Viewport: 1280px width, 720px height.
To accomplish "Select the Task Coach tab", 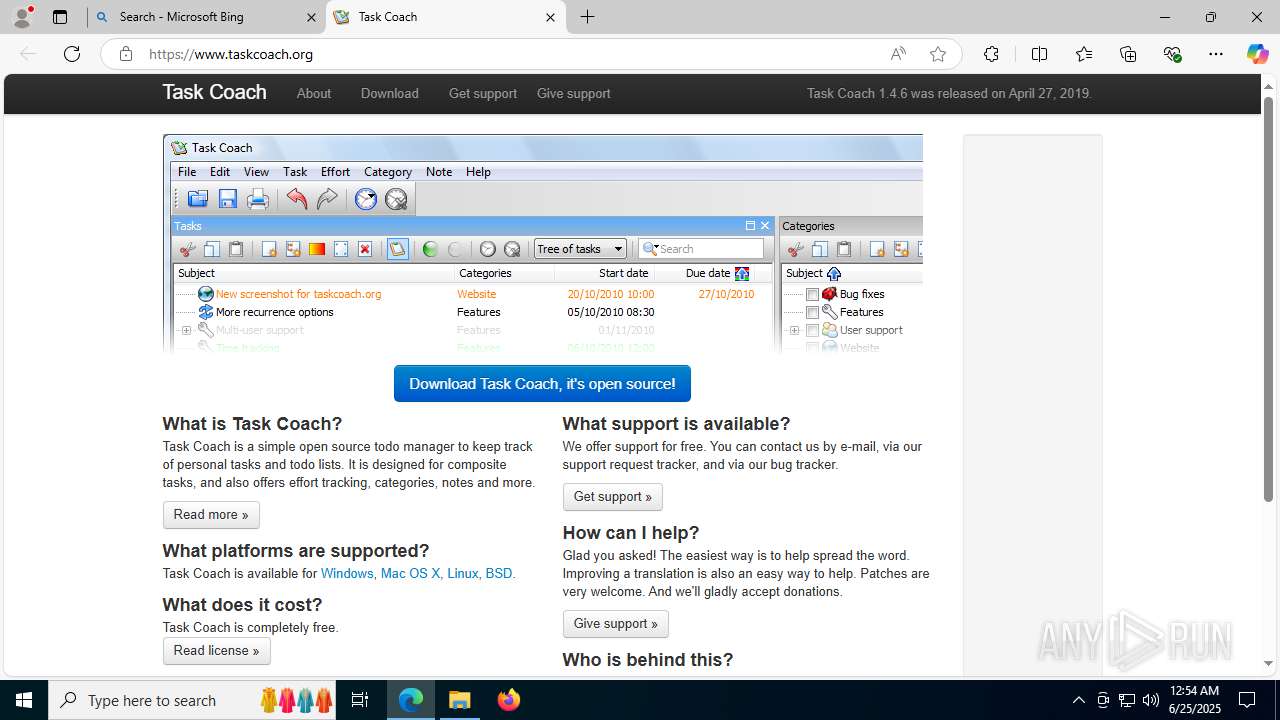I will click(446, 17).
